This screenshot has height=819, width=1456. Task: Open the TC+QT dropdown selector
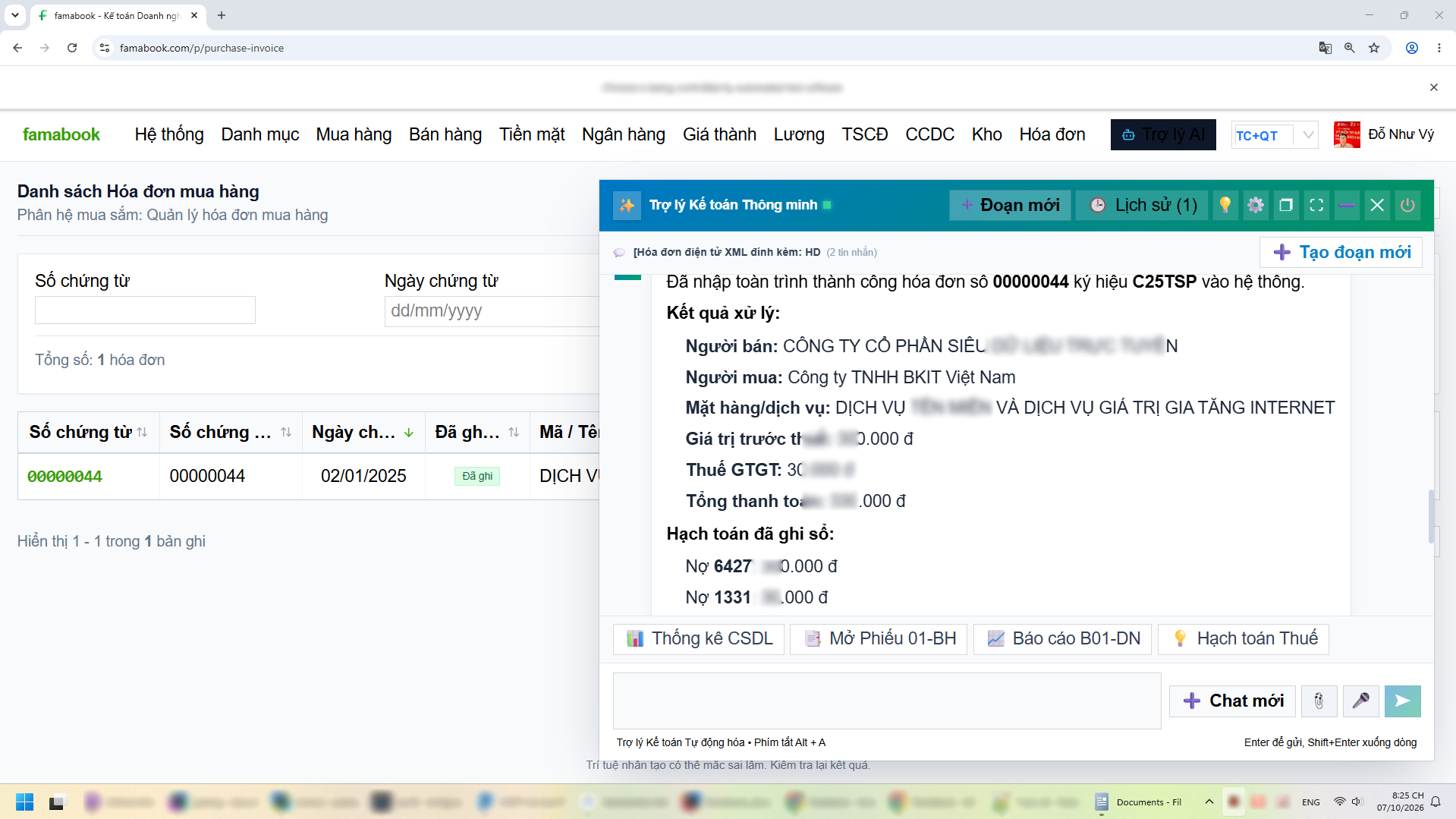[1275, 135]
